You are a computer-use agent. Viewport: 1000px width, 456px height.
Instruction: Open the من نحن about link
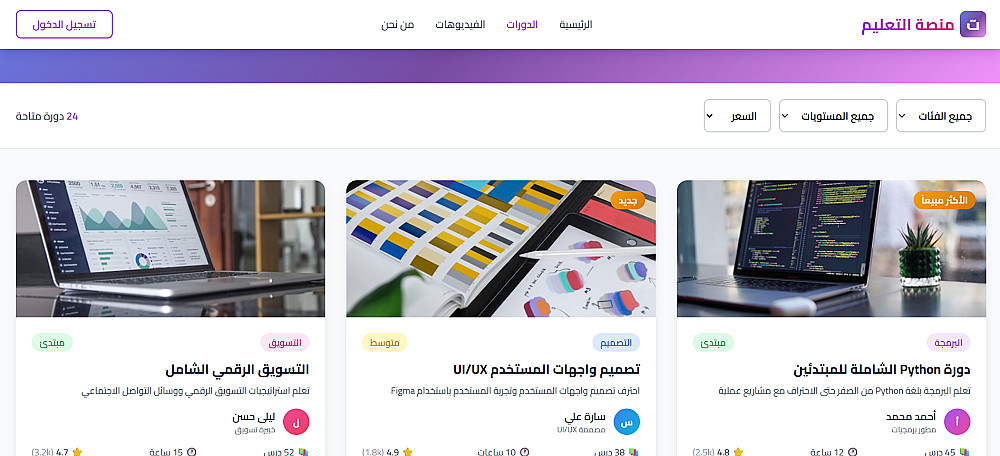coord(398,25)
